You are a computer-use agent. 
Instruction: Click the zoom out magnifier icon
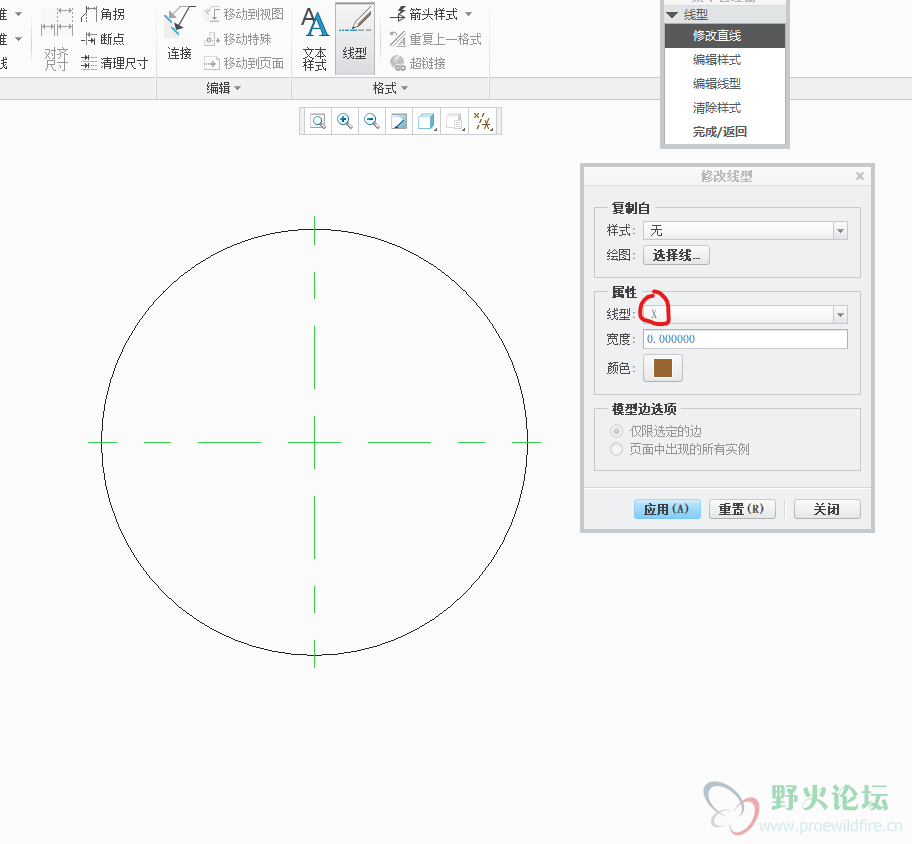click(372, 121)
